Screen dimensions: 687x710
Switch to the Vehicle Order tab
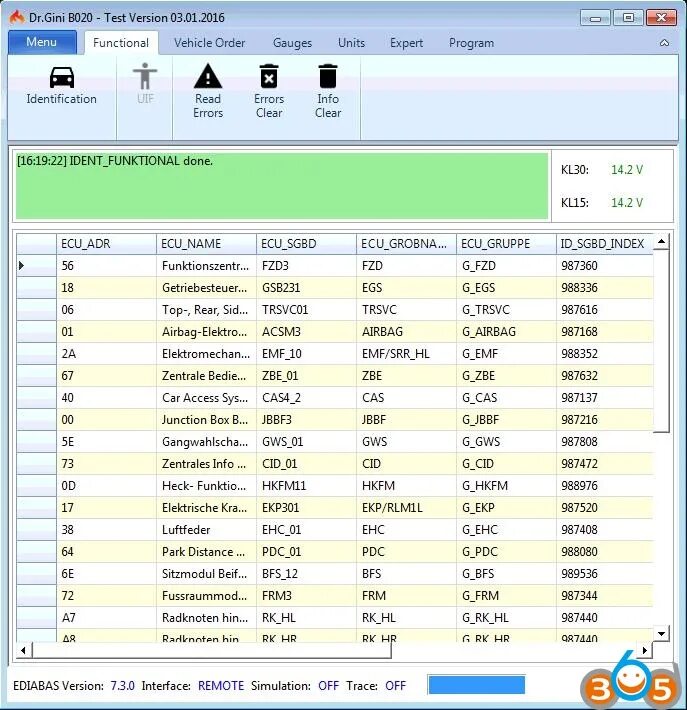pyautogui.click(x=209, y=43)
